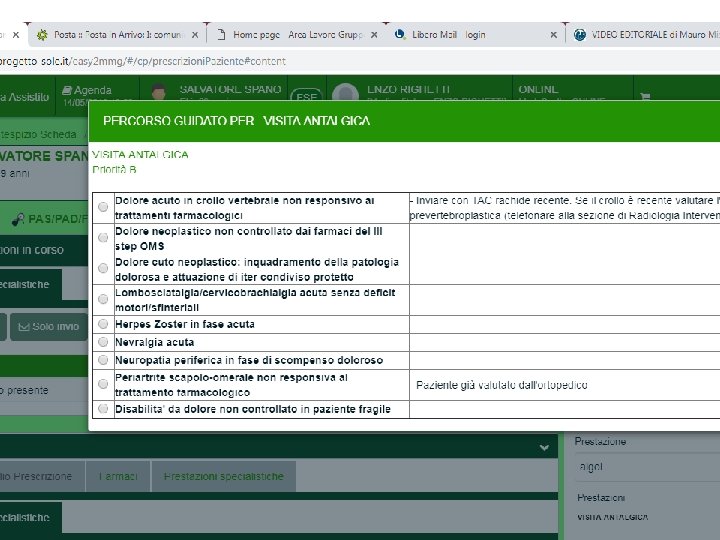Select Periartrite scapolo-omerale radio button
The height and width of the screenshot is (540, 720).
tap(103, 384)
